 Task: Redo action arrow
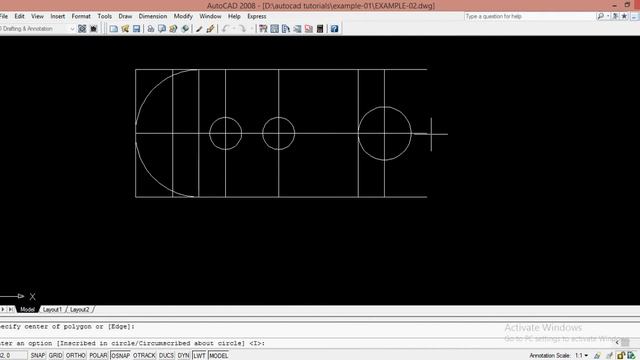pyautogui.click(x=242, y=29)
